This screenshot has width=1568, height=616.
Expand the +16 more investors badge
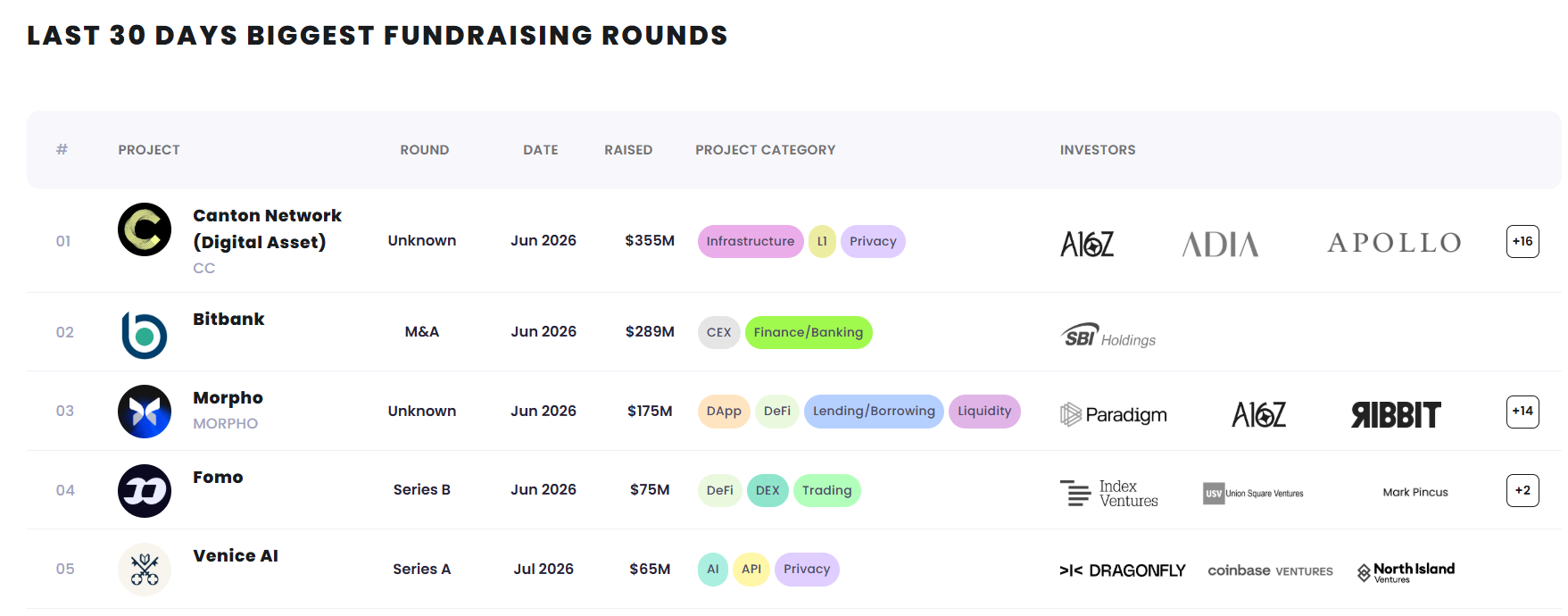tap(1522, 241)
